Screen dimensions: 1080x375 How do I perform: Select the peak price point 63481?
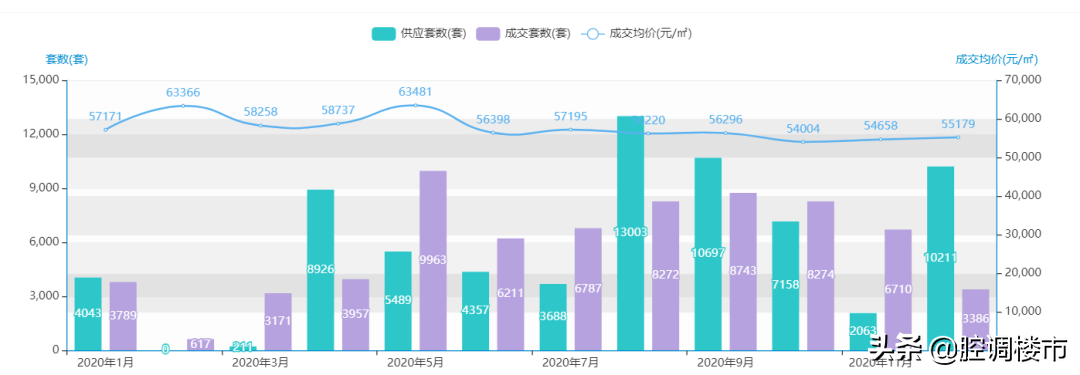point(415,105)
